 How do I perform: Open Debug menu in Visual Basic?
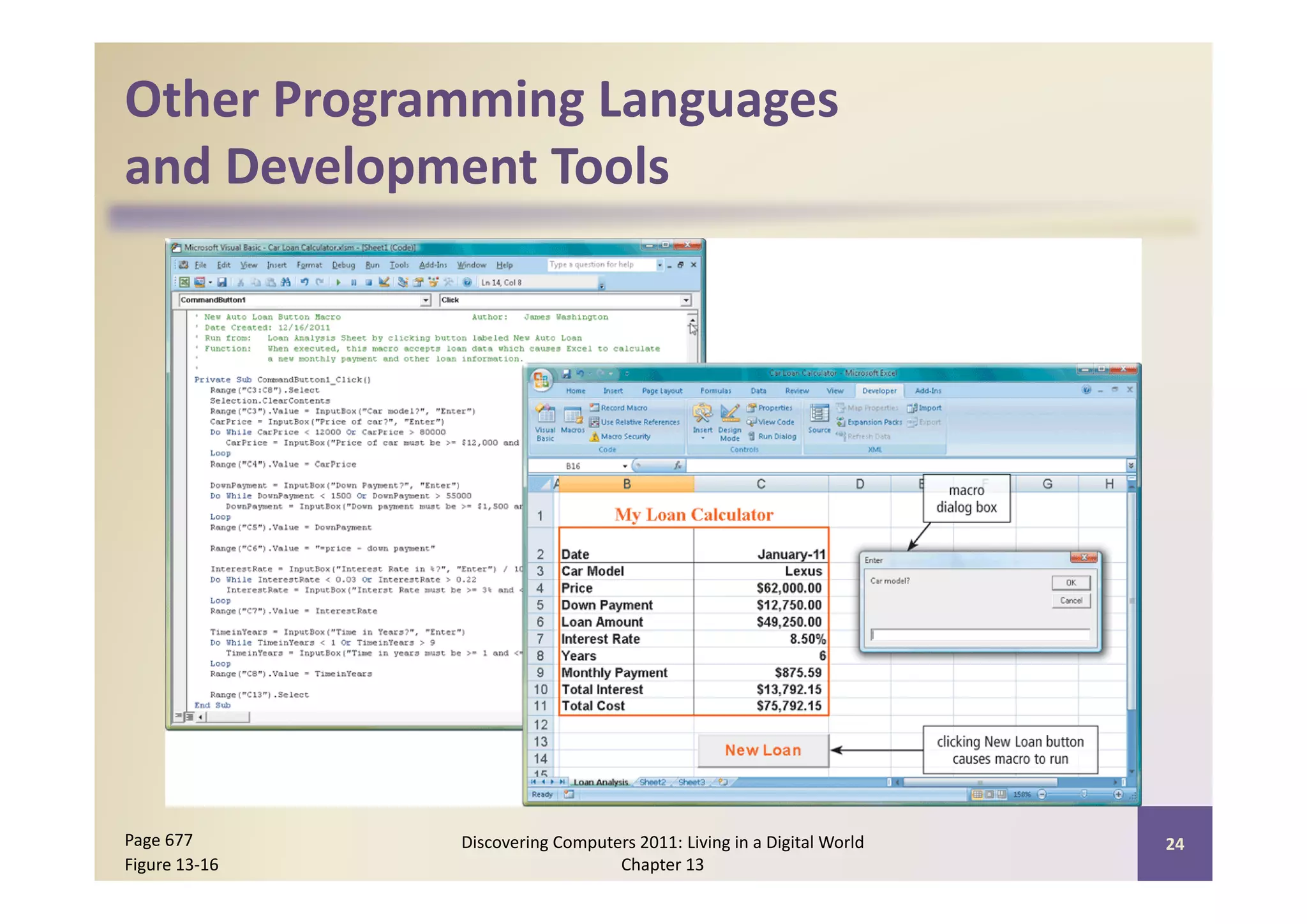click(x=343, y=265)
